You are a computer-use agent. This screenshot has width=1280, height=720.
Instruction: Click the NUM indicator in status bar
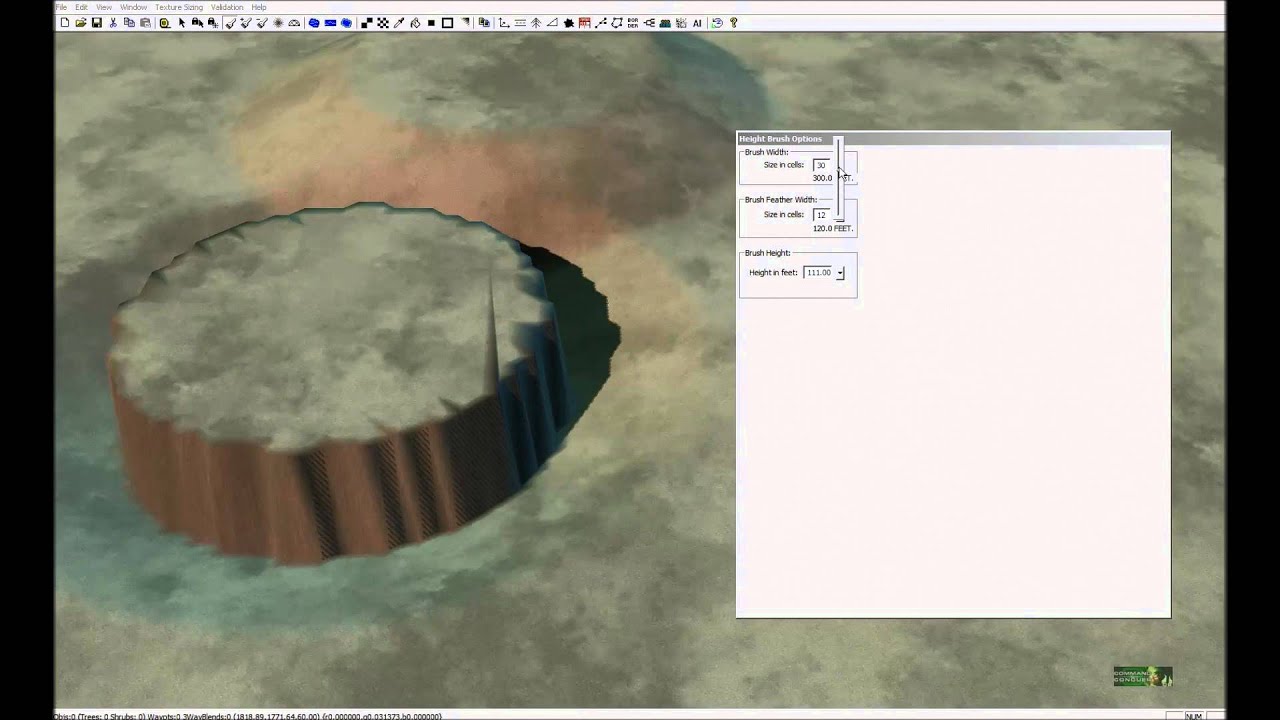click(x=1194, y=715)
